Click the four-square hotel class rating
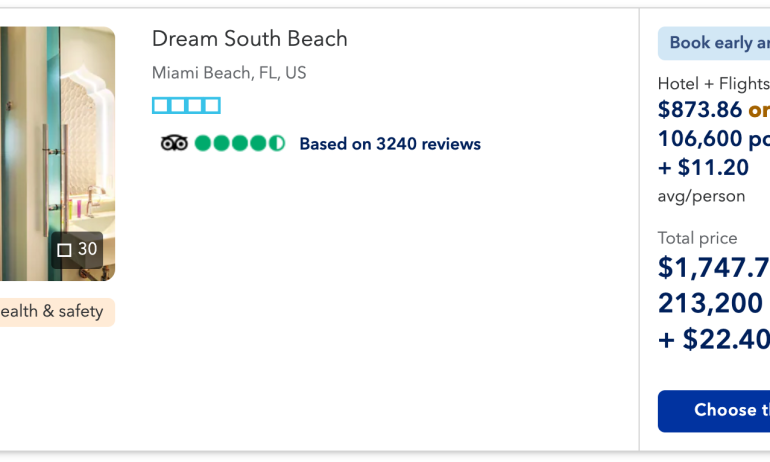Screen dimensions: 770x462 point(186,105)
